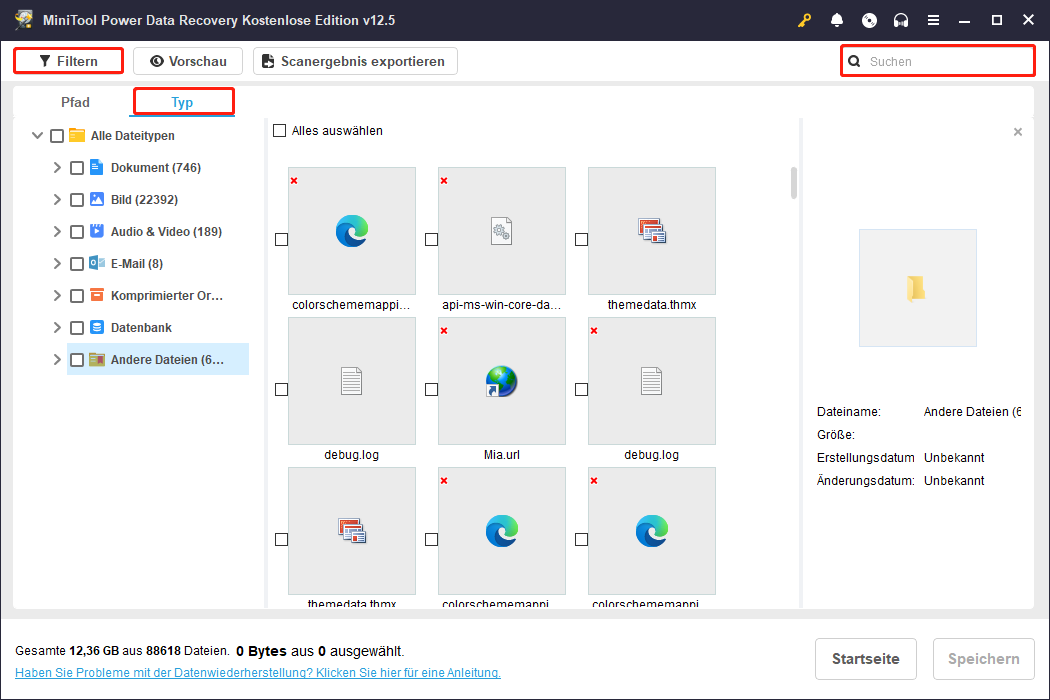Expand the Dokument (746) node
Viewport: 1050px width, 700px height.
[x=57, y=167]
